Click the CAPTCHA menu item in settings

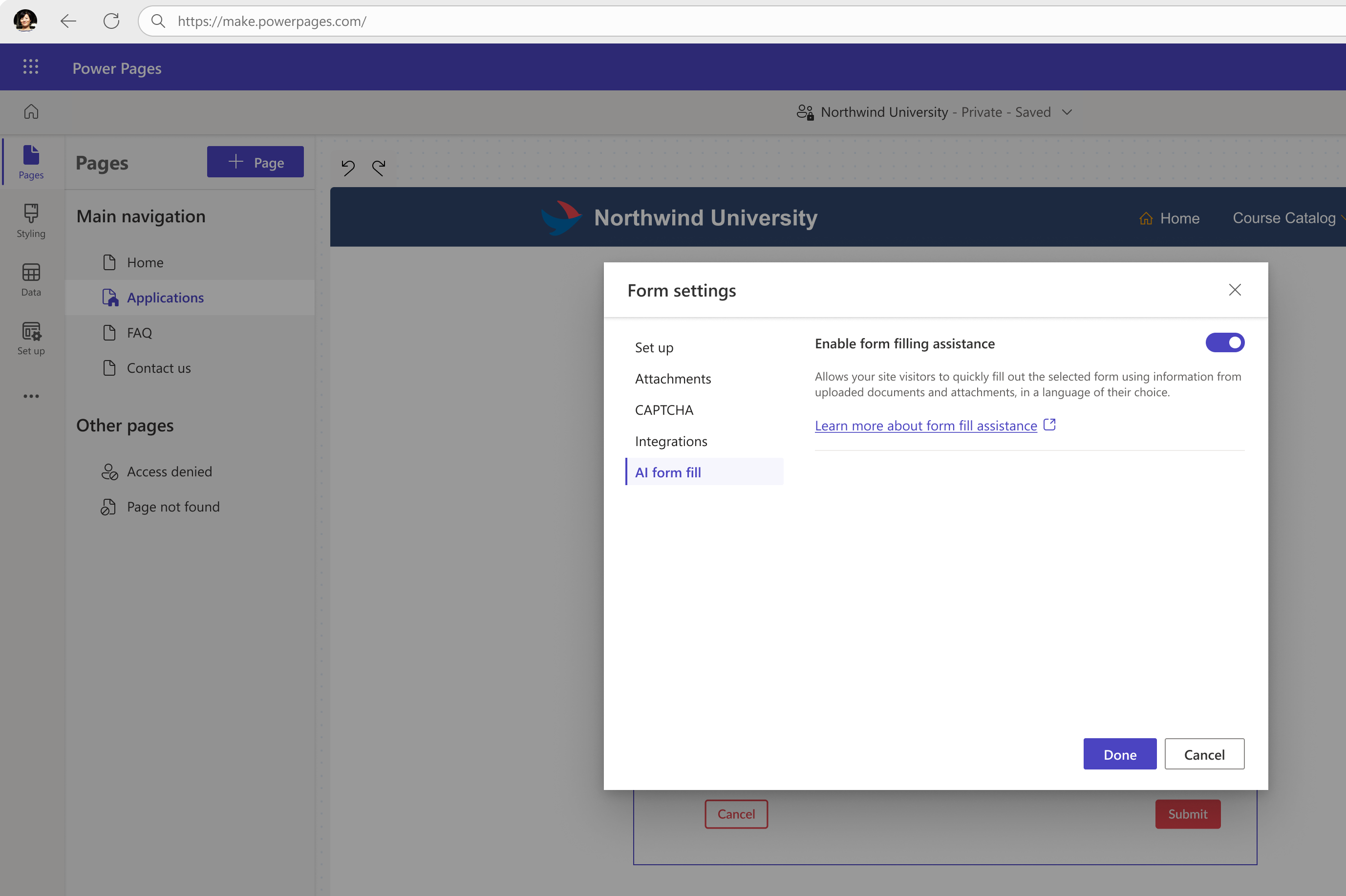[x=665, y=409]
